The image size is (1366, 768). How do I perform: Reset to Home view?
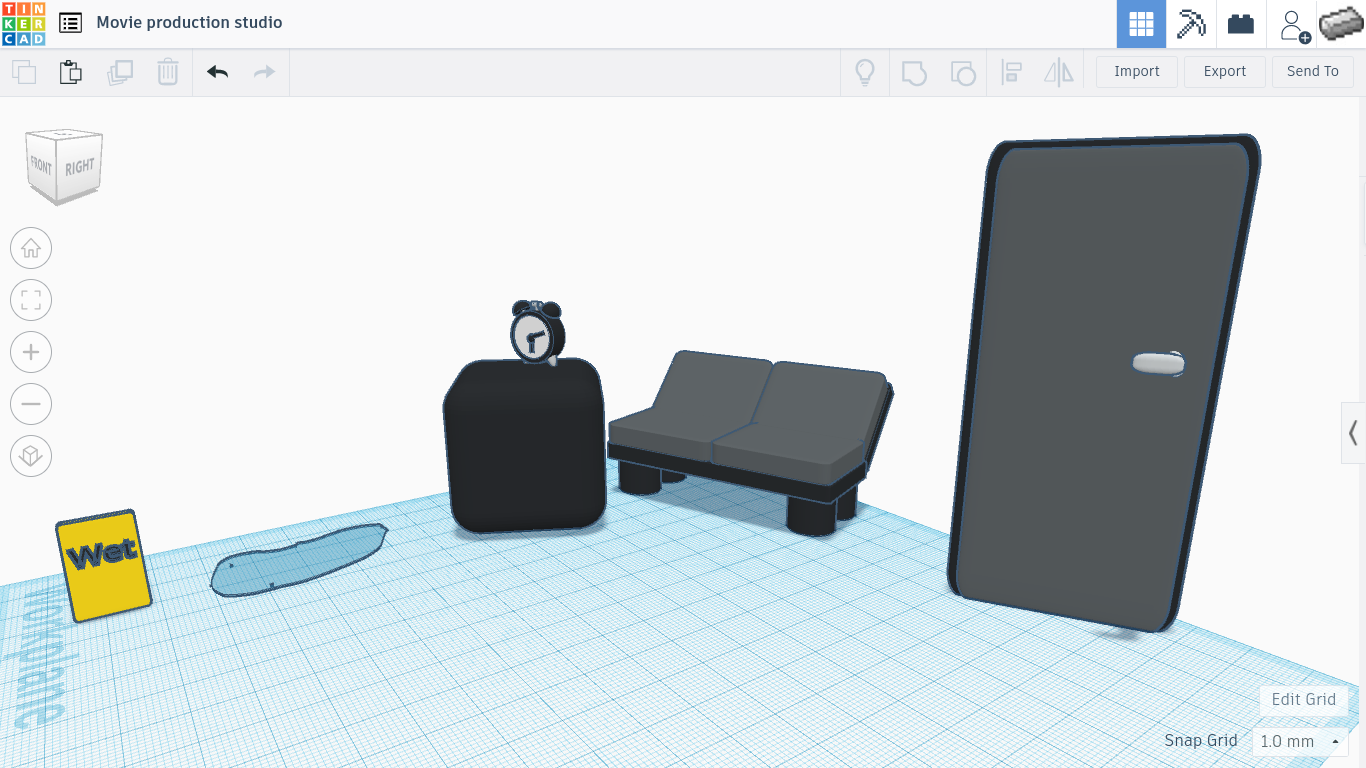pos(31,248)
